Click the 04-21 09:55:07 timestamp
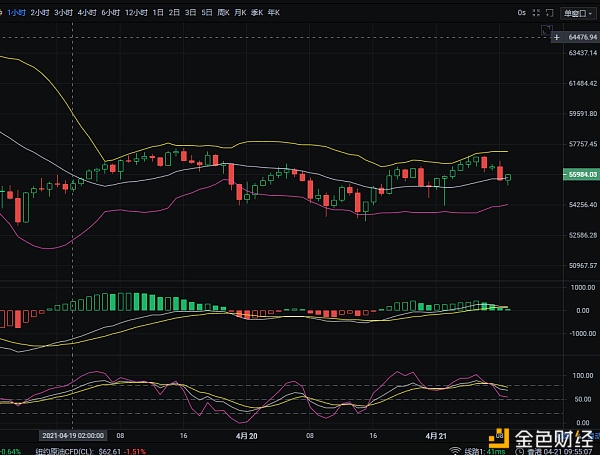This screenshot has height=455, width=600. 567,452
